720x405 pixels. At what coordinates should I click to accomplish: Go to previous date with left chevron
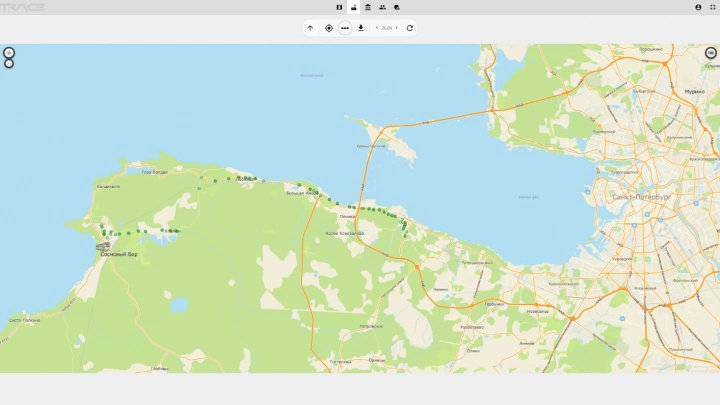pos(376,28)
